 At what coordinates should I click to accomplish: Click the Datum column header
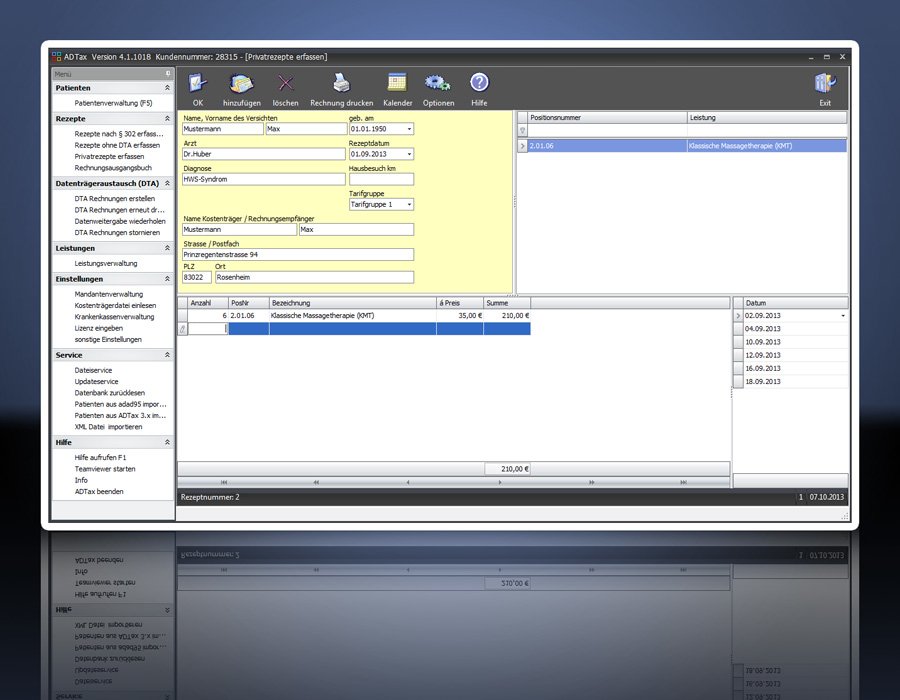pyautogui.click(x=795, y=303)
